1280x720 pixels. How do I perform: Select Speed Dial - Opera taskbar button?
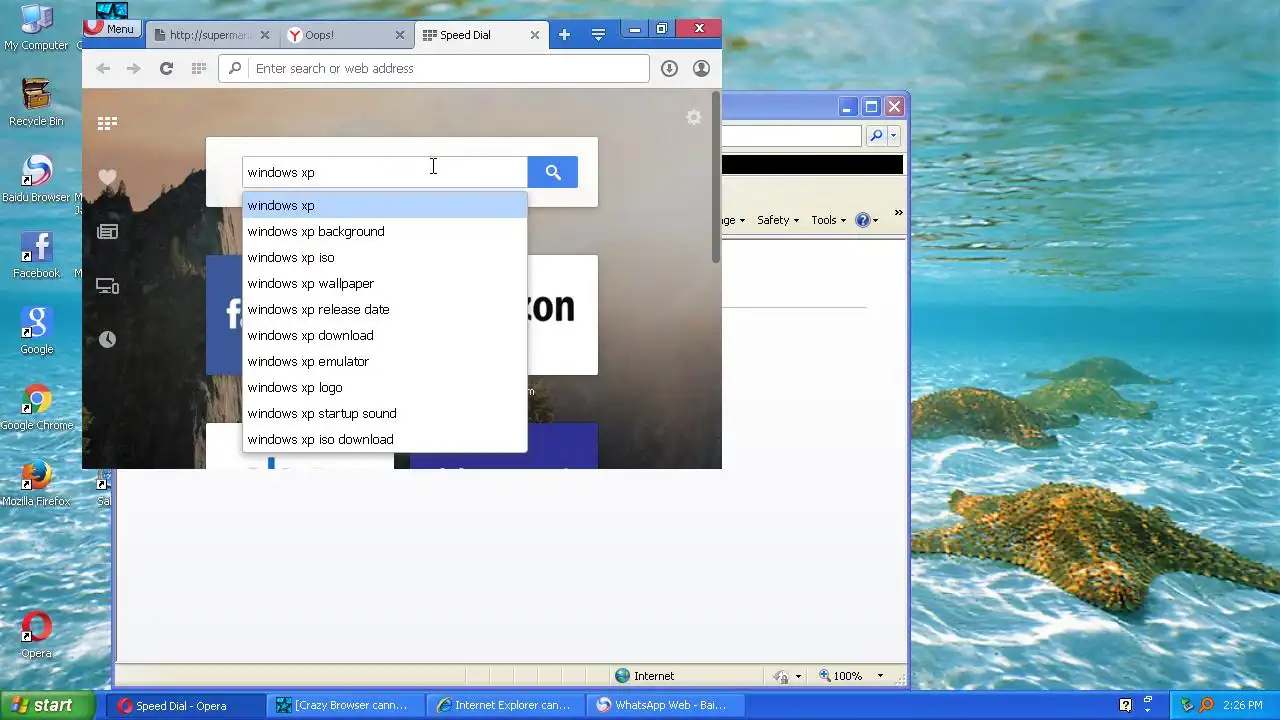184,705
